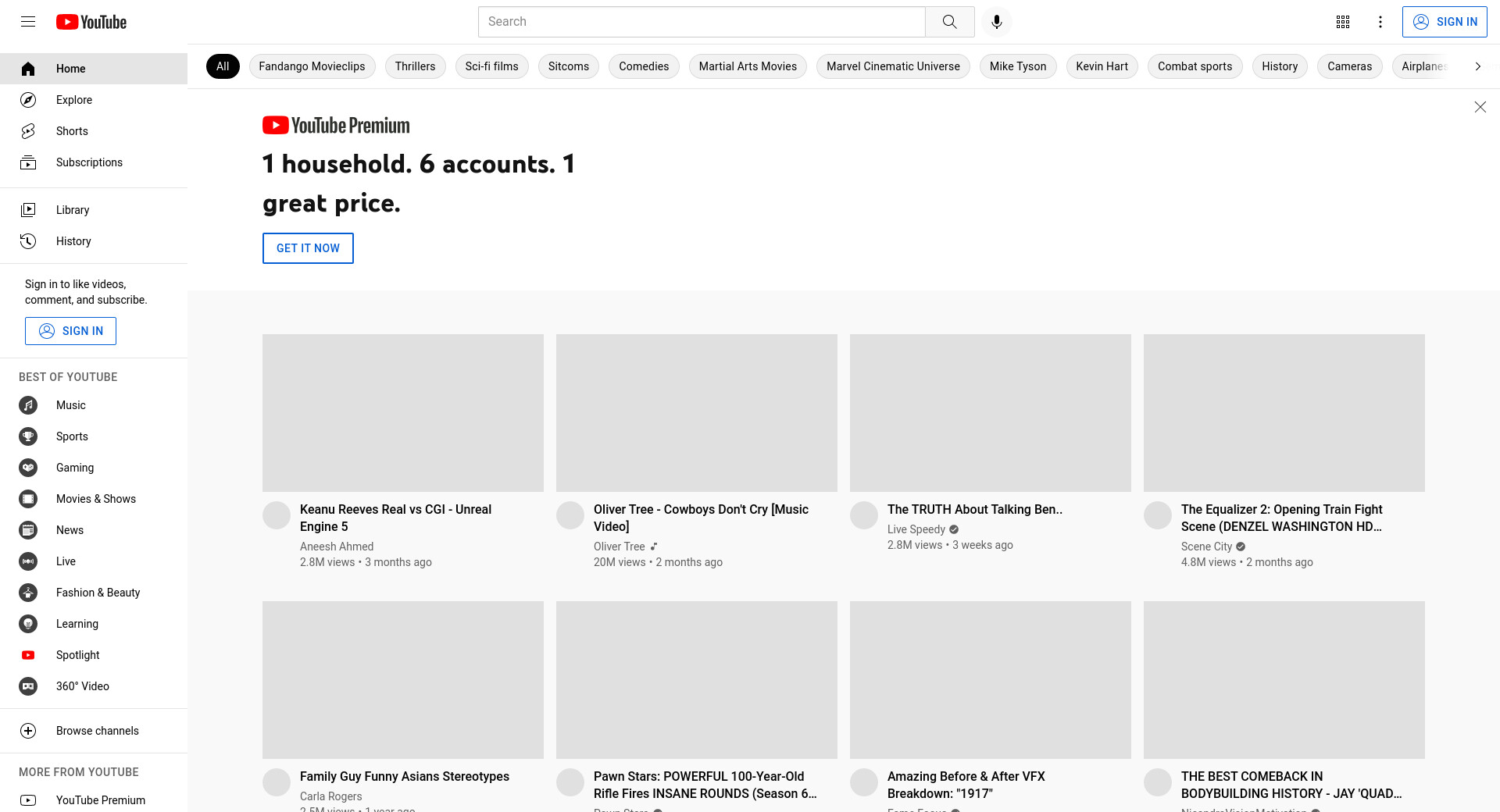This screenshot has width=1500, height=812.
Task: Select the Marvel Cinematic Universe chip
Action: [x=893, y=66]
